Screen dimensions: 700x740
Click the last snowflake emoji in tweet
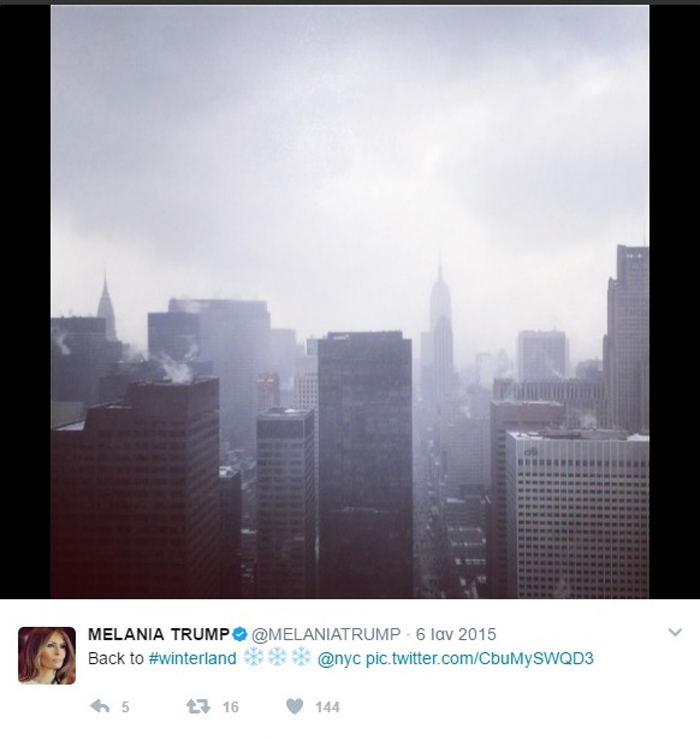(301, 657)
